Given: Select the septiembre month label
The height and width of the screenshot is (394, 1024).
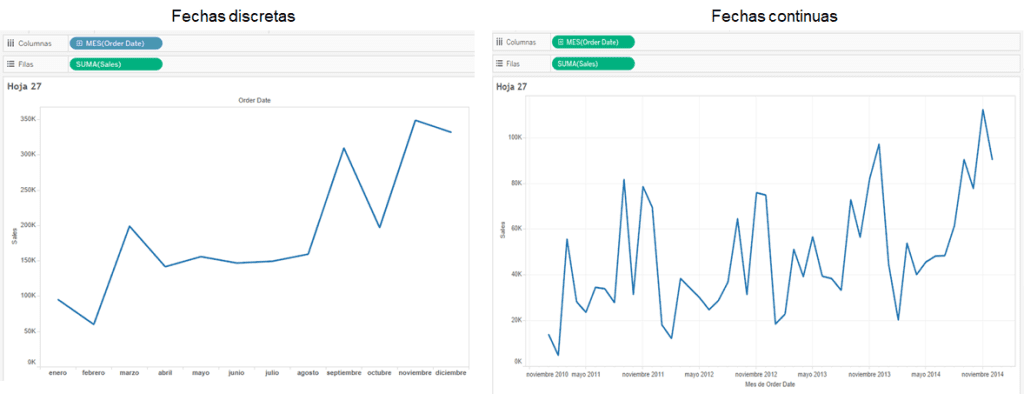Looking at the screenshot, I should [x=344, y=373].
